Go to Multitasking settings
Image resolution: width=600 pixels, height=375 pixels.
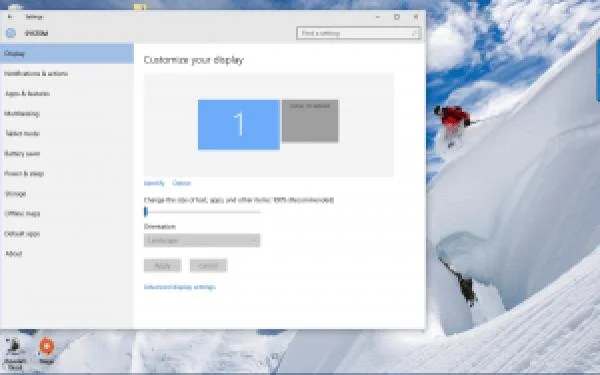pos(67,114)
